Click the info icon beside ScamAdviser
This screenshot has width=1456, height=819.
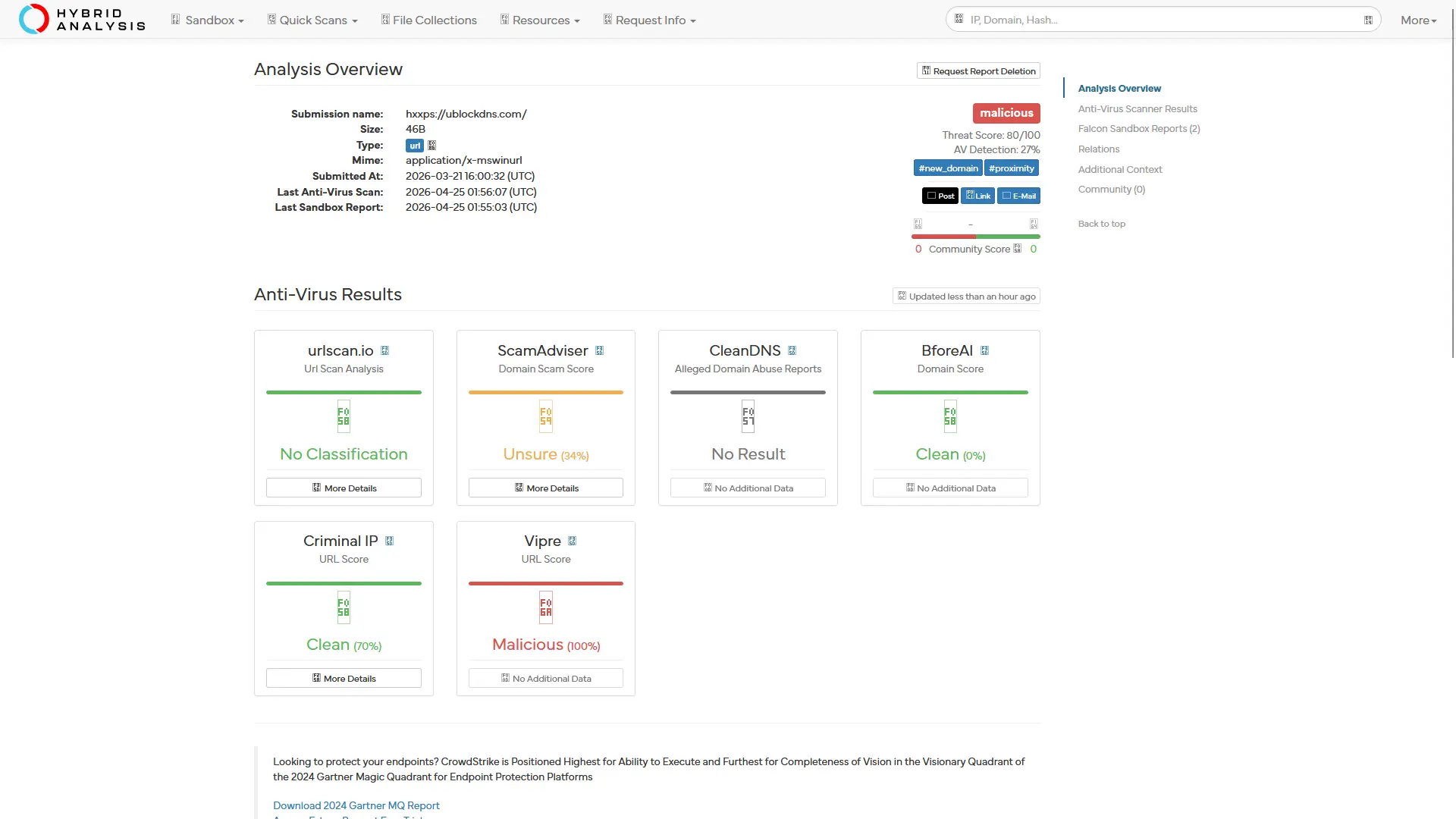[599, 350]
